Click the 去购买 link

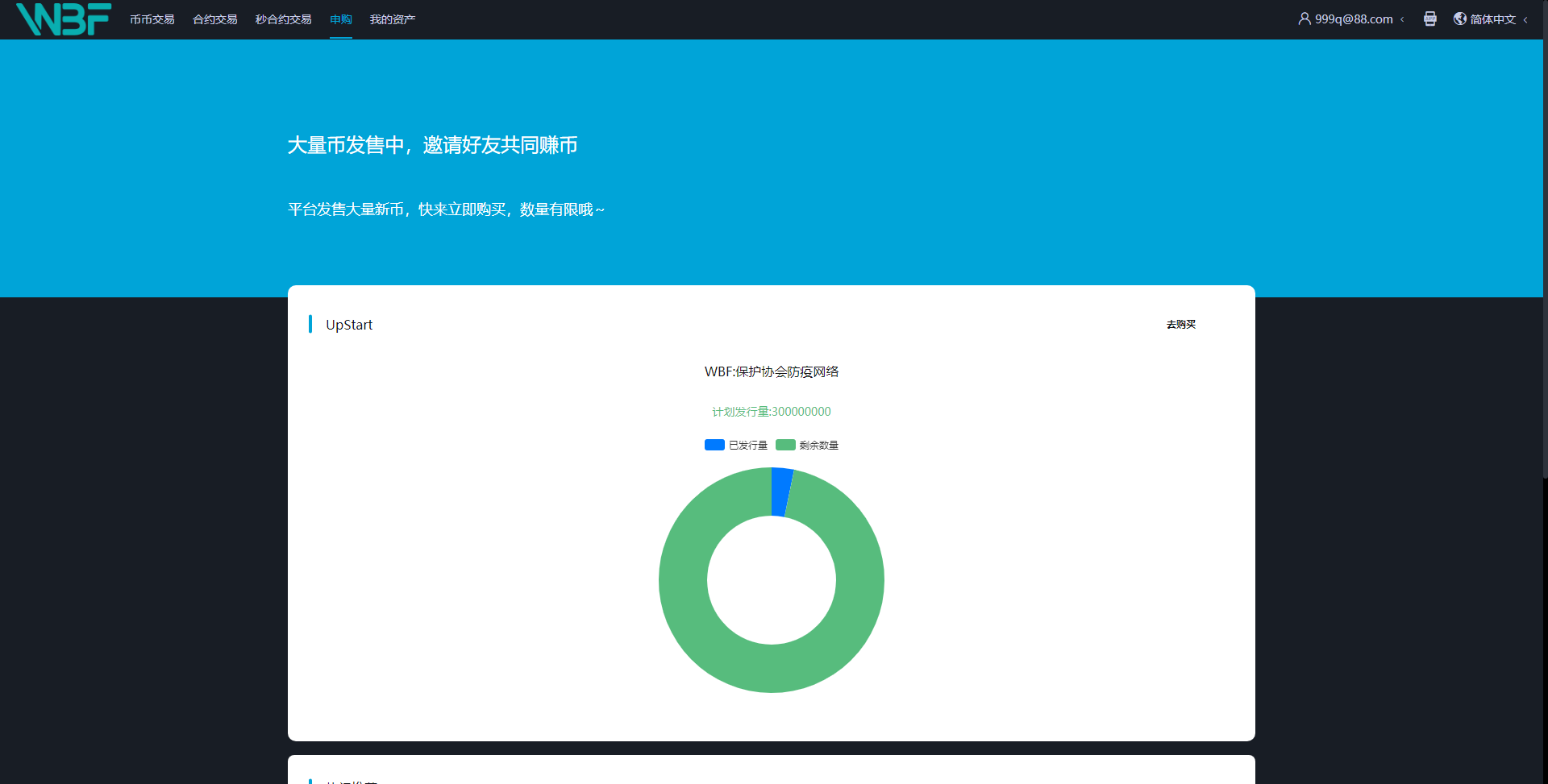[1180, 324]
